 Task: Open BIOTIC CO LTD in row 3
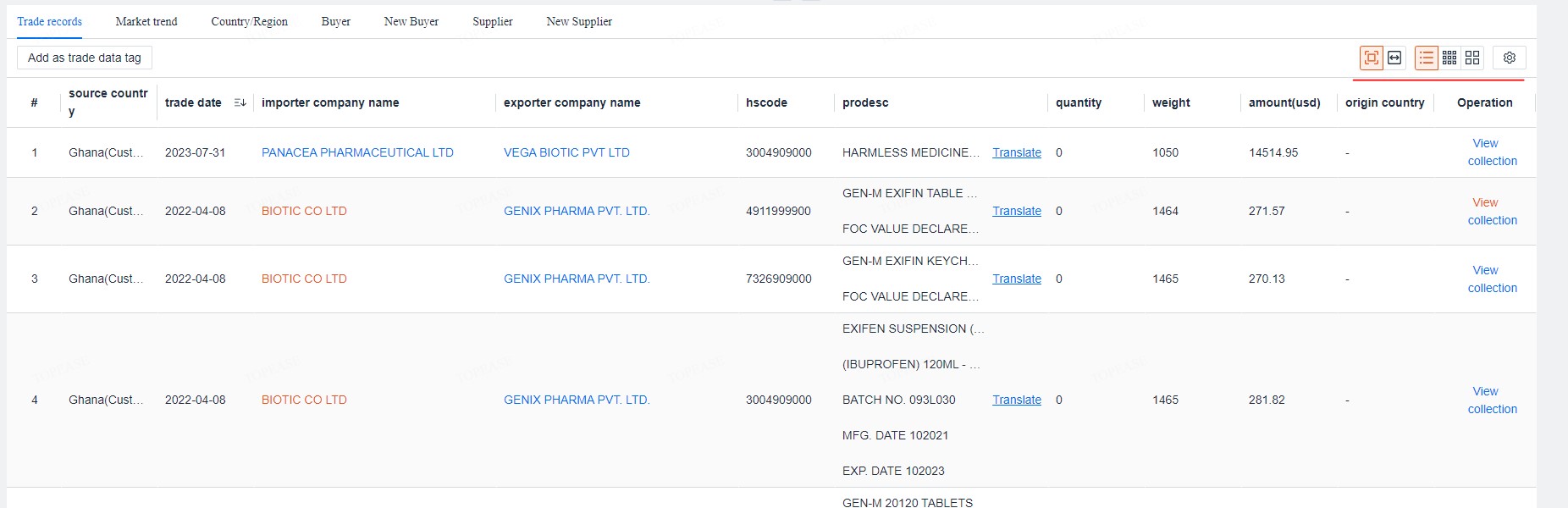(304, 279)
